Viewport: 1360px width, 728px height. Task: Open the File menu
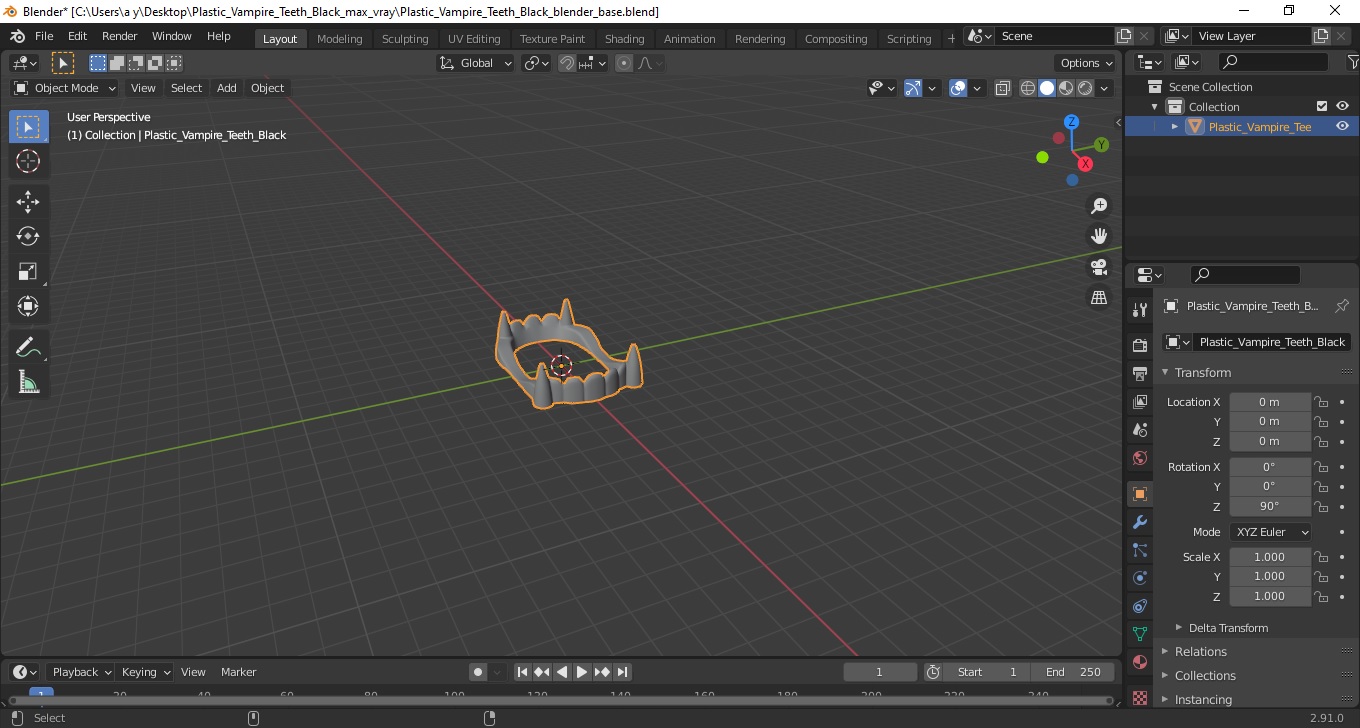tap(44, 36)
